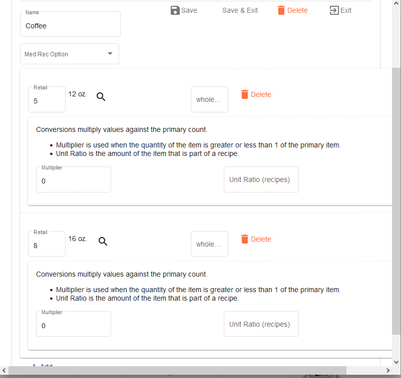
Task: Click the search magnifier beside 12 oz.
Action: pos(101,97)
